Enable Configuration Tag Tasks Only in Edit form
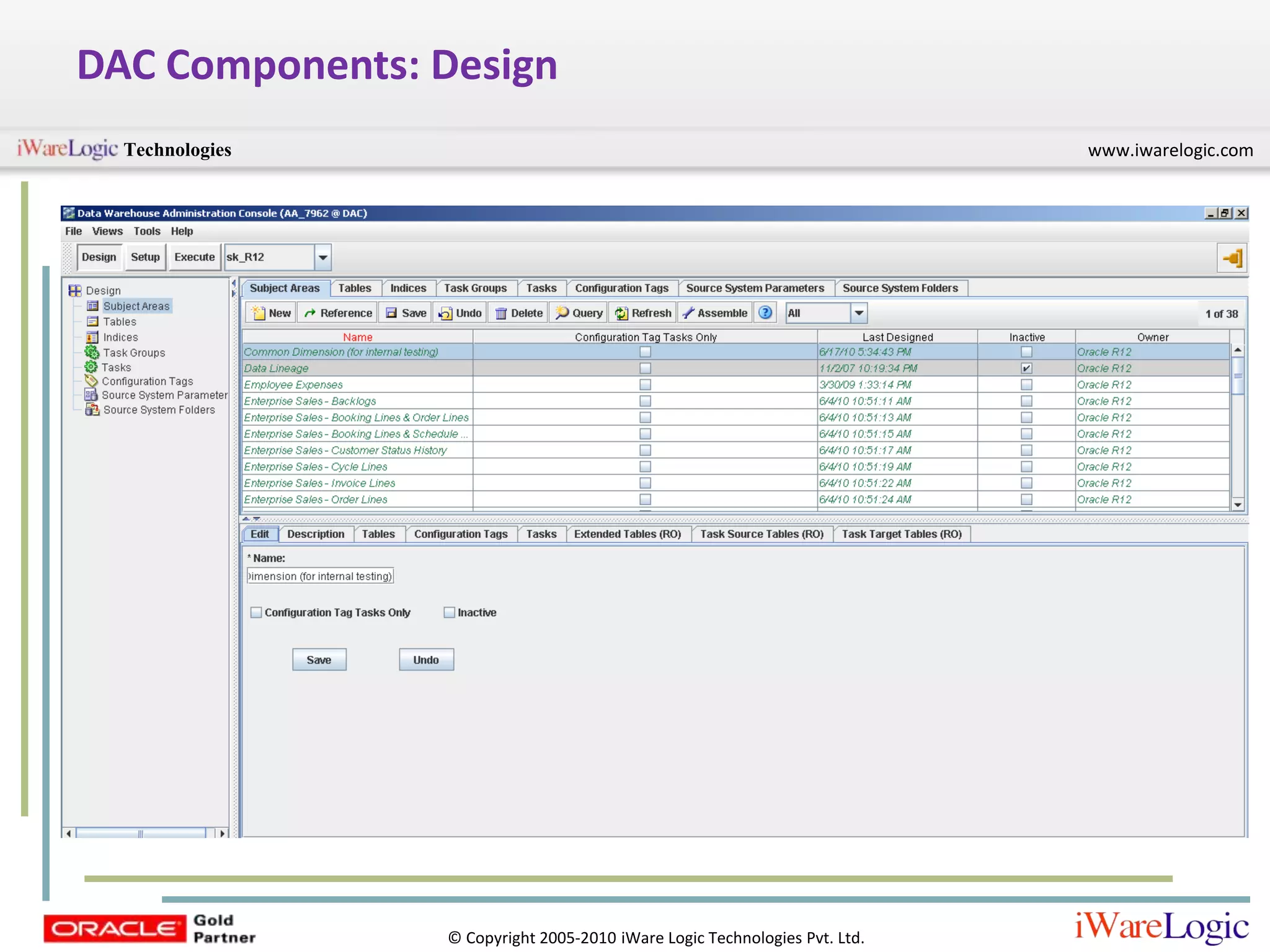1270x952 pixels. click(x=256, y=612)
